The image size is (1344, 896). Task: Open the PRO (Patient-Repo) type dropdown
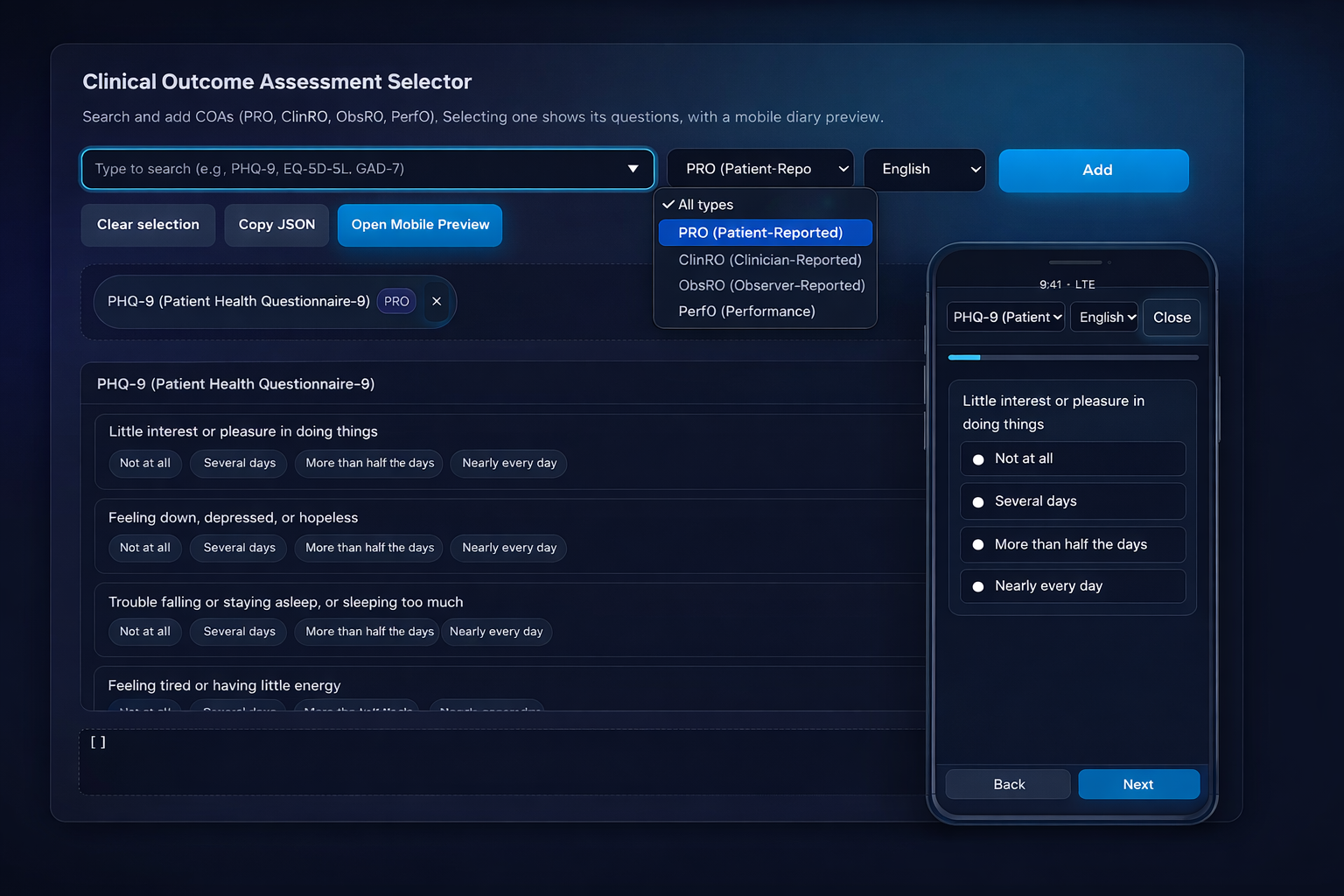pos(759,168)
